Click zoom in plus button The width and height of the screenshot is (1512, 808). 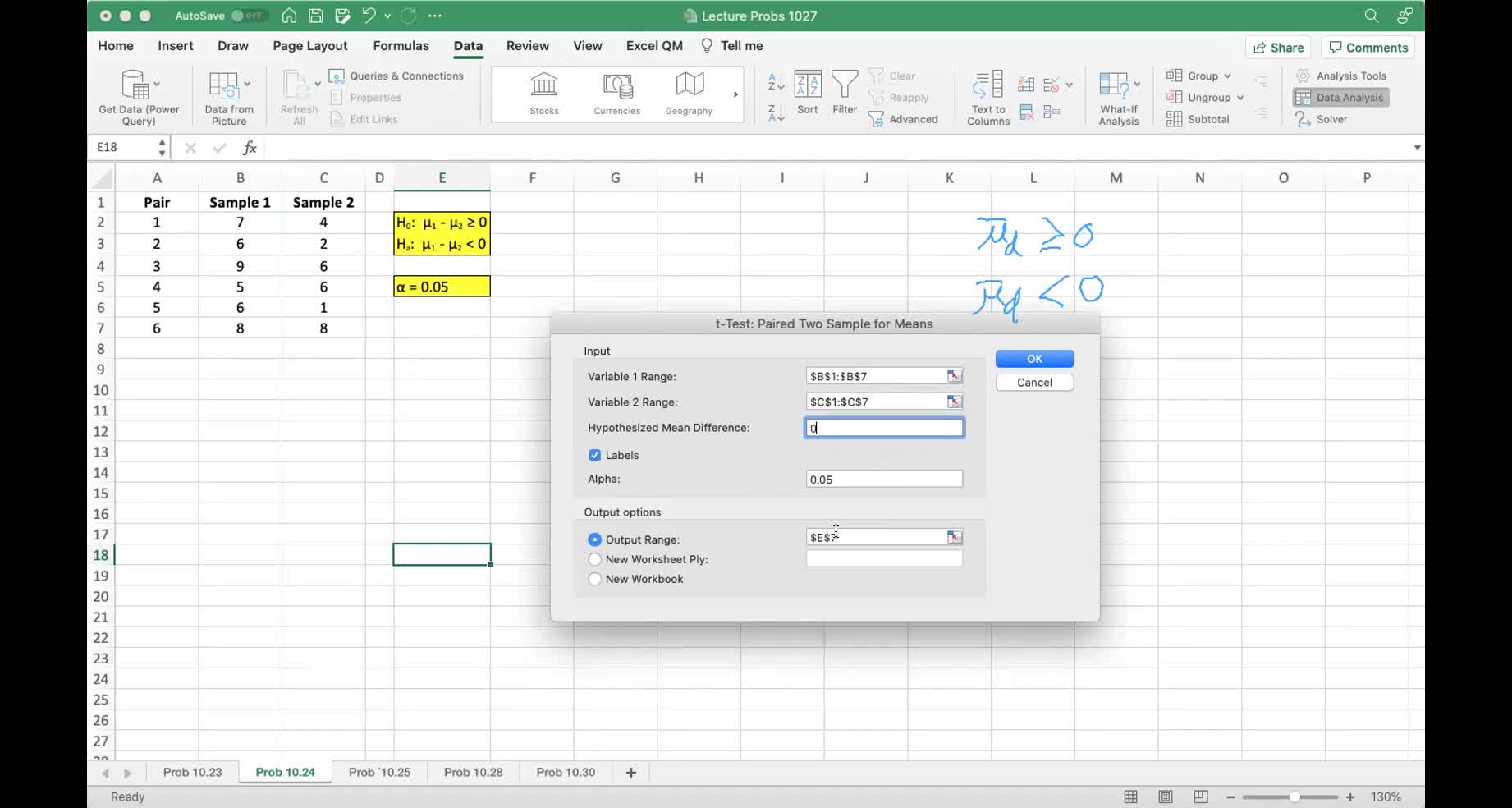[1350, 797]
